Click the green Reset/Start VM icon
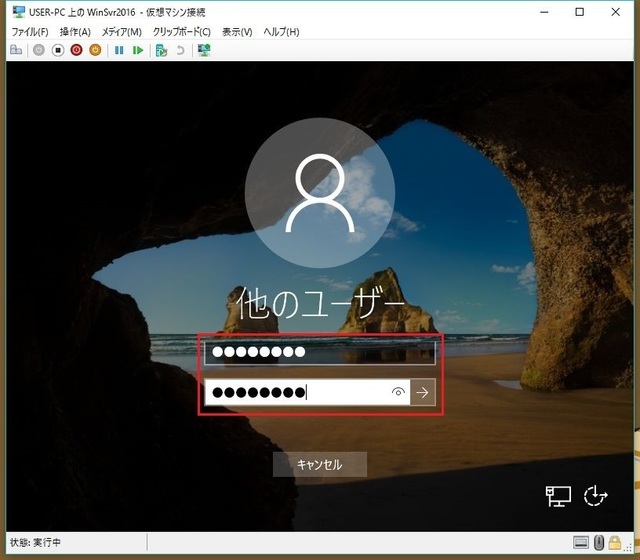This screenshot has width=640, height=560. point(138,49)
